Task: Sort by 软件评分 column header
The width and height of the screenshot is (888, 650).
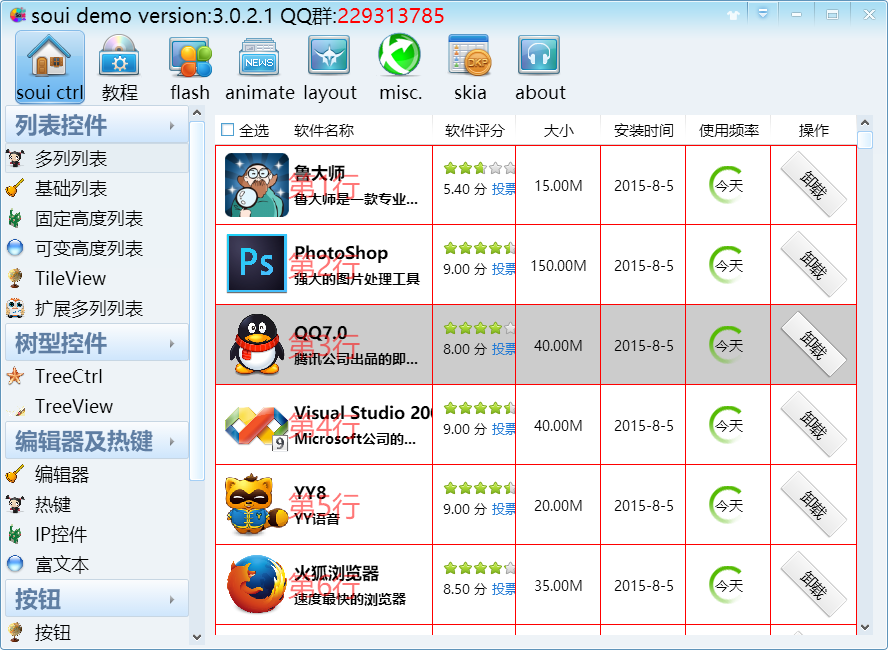Action: pos(474,130)
